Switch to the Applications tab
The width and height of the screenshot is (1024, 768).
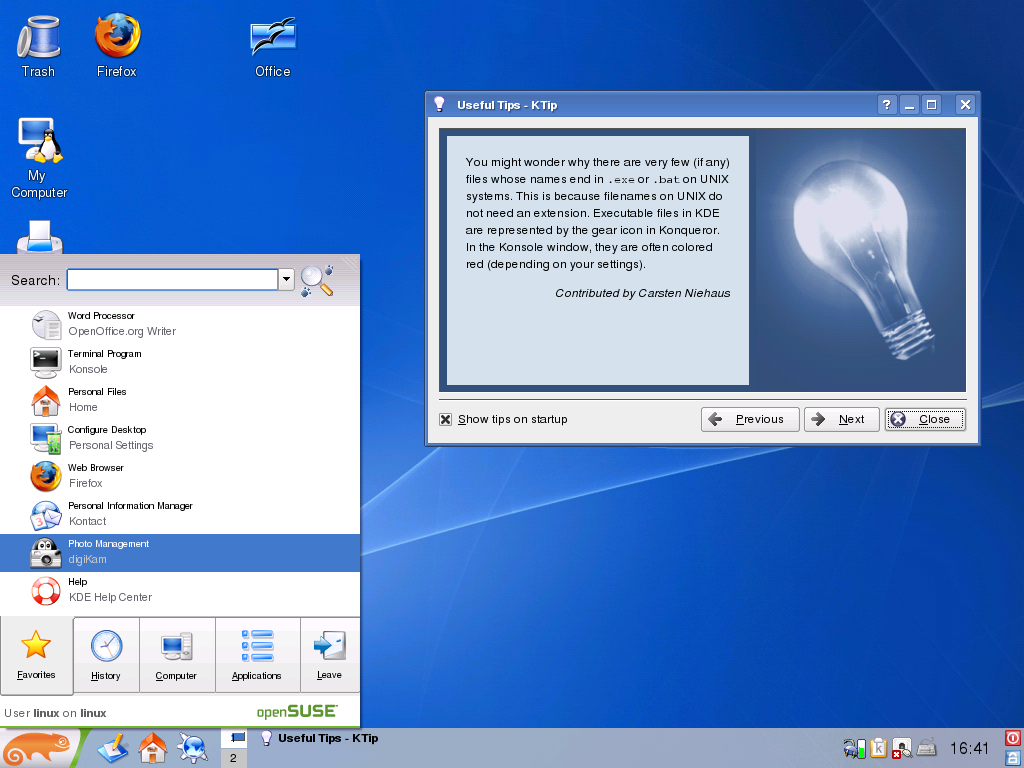click(x=257, y=655)
